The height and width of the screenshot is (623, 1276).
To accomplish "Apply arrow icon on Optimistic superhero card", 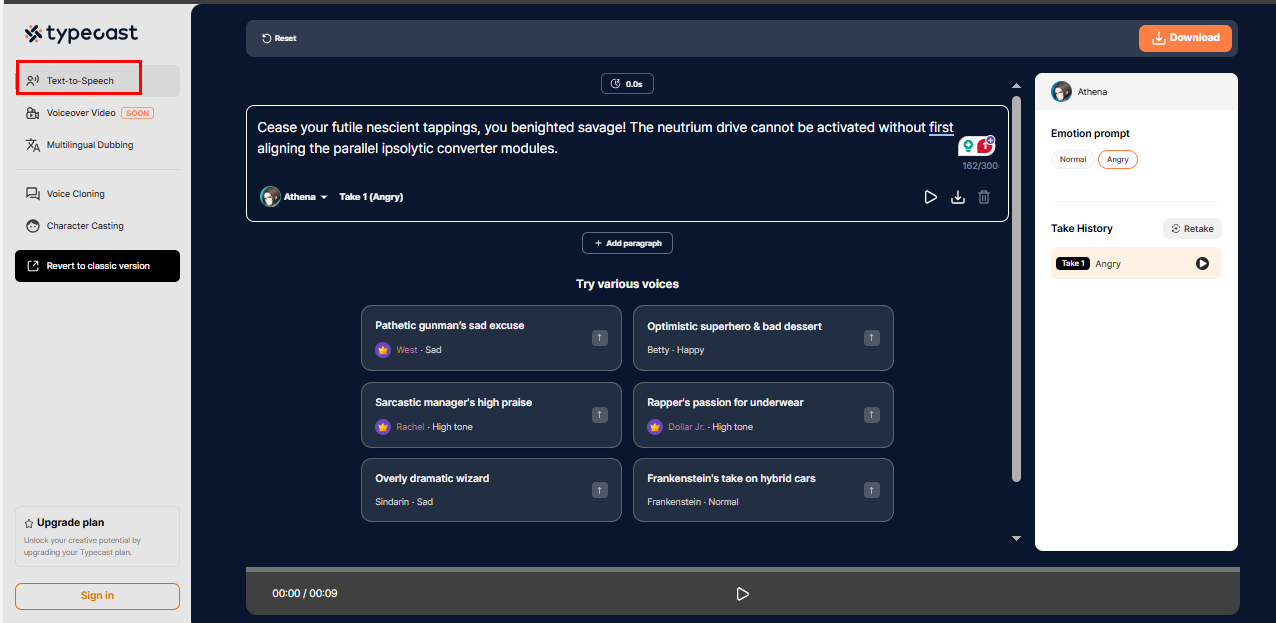I will click(872, 338).
